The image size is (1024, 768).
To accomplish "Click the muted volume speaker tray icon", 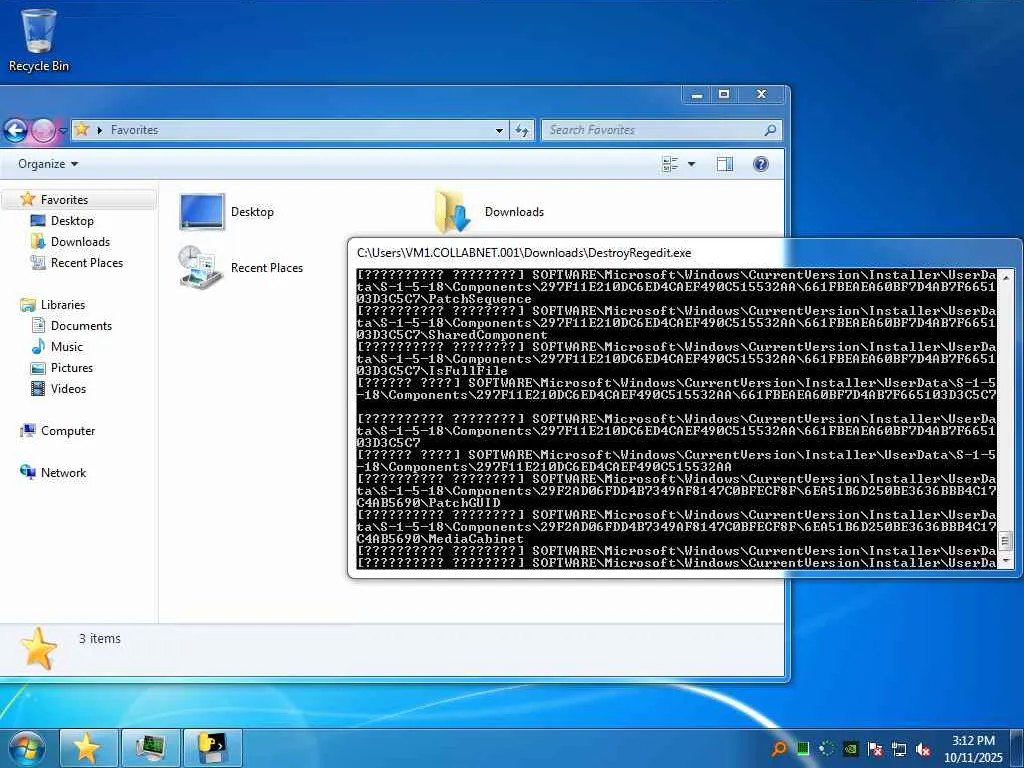I will click(923, 749).
